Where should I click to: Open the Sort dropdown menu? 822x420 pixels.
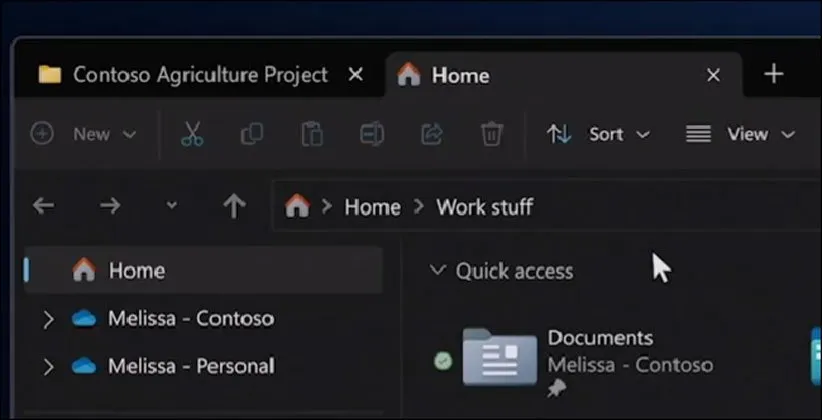[x=598, y=134]
